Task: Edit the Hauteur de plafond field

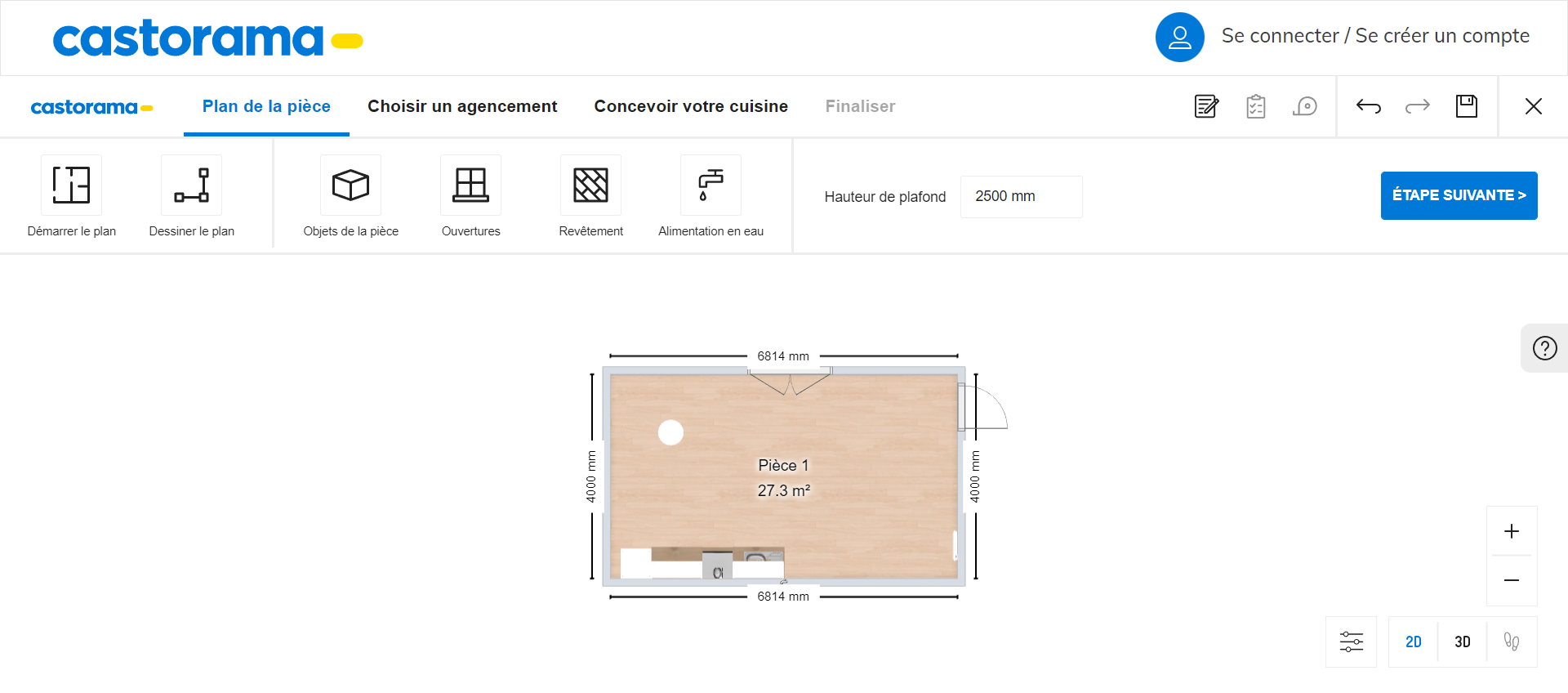Action: tap(1021, 196)
